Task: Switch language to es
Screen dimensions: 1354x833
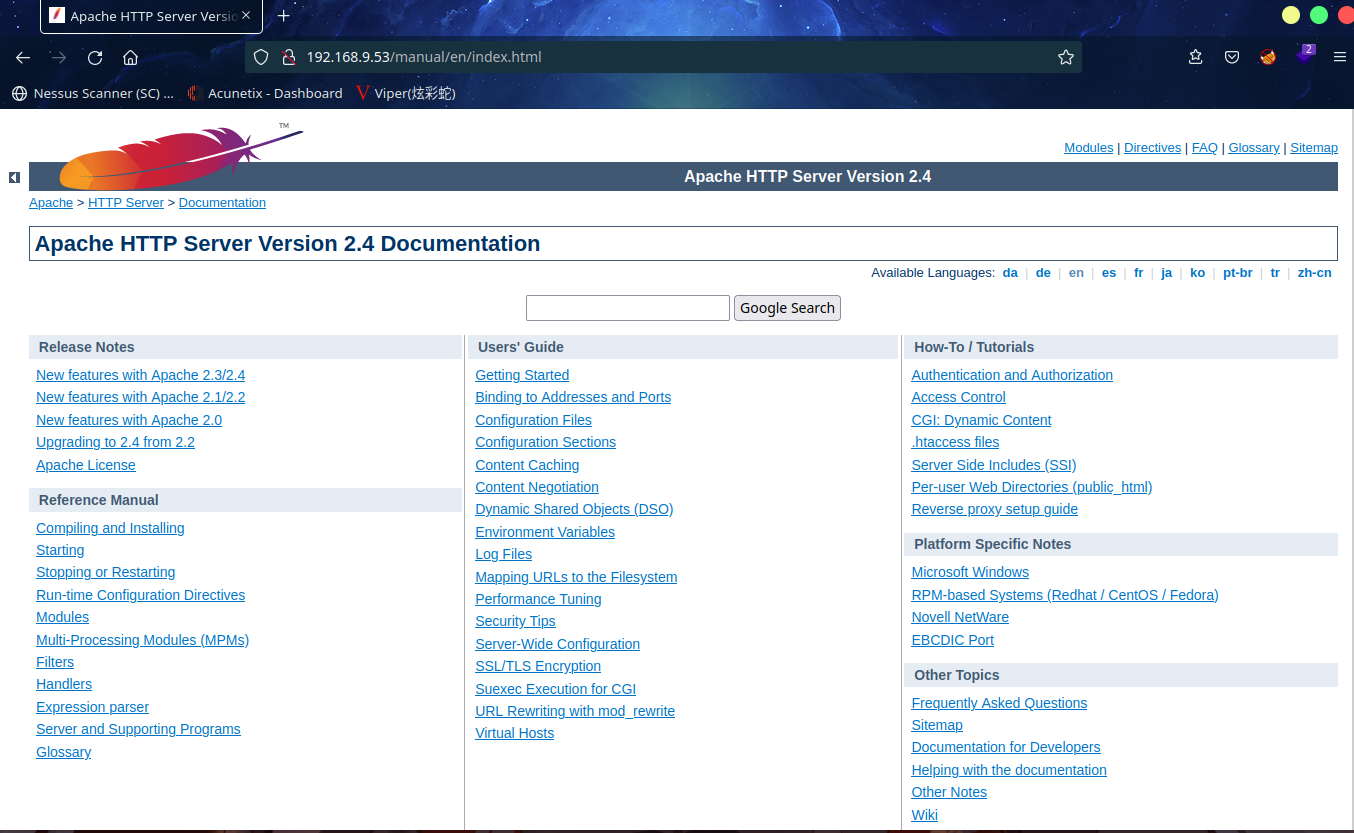Action: 1109,272
